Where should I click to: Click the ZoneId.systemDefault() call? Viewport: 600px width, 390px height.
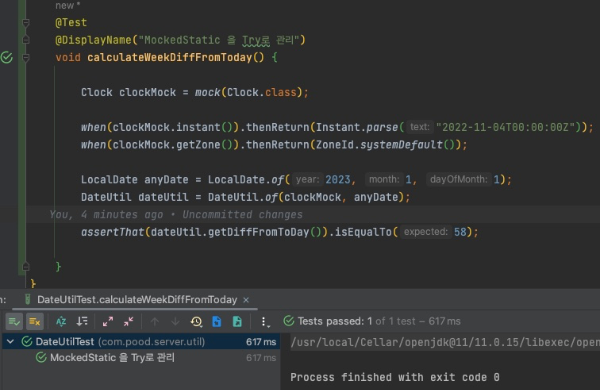[385, 145]
